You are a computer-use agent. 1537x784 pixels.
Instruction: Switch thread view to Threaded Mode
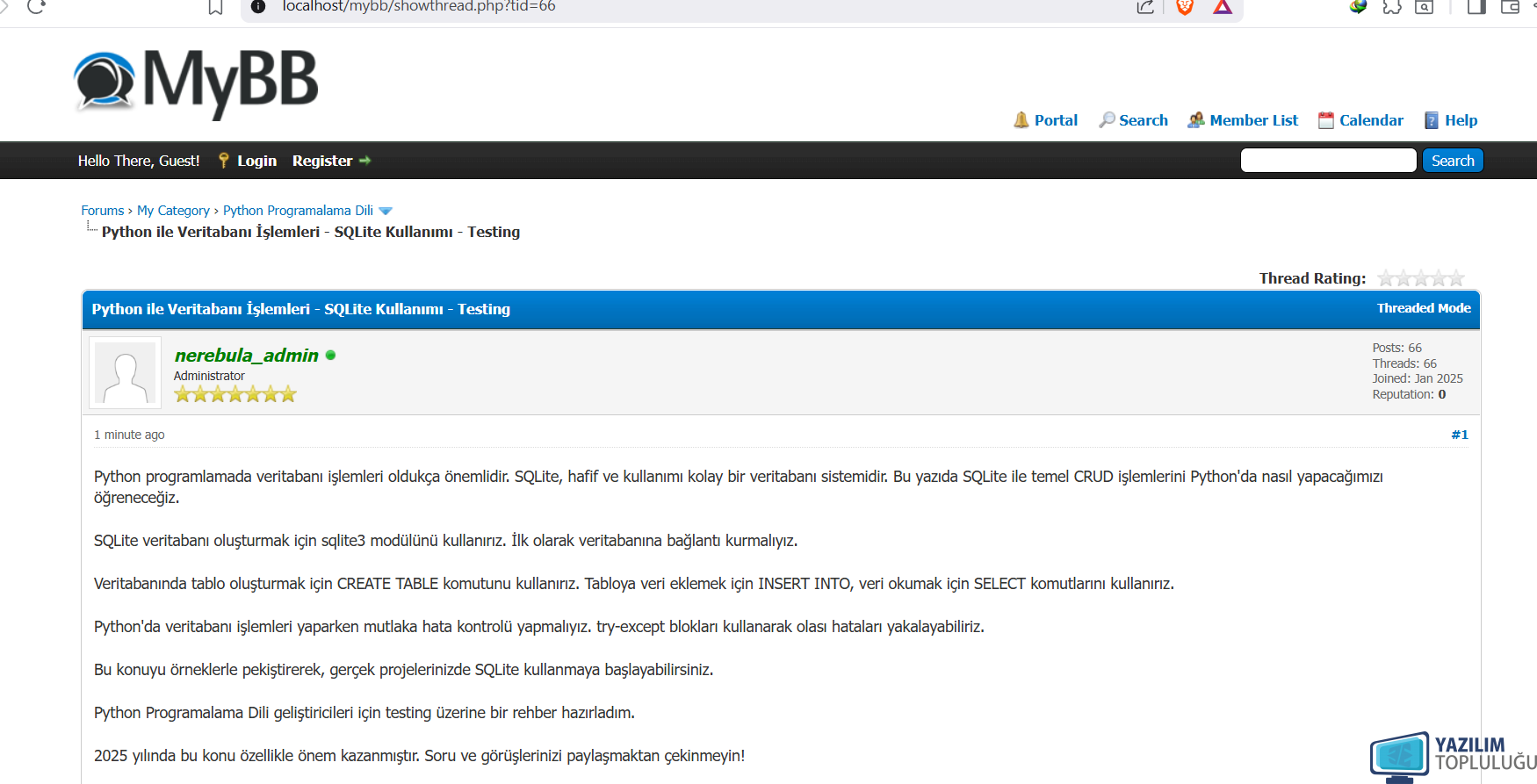(x=1423, y=308)
